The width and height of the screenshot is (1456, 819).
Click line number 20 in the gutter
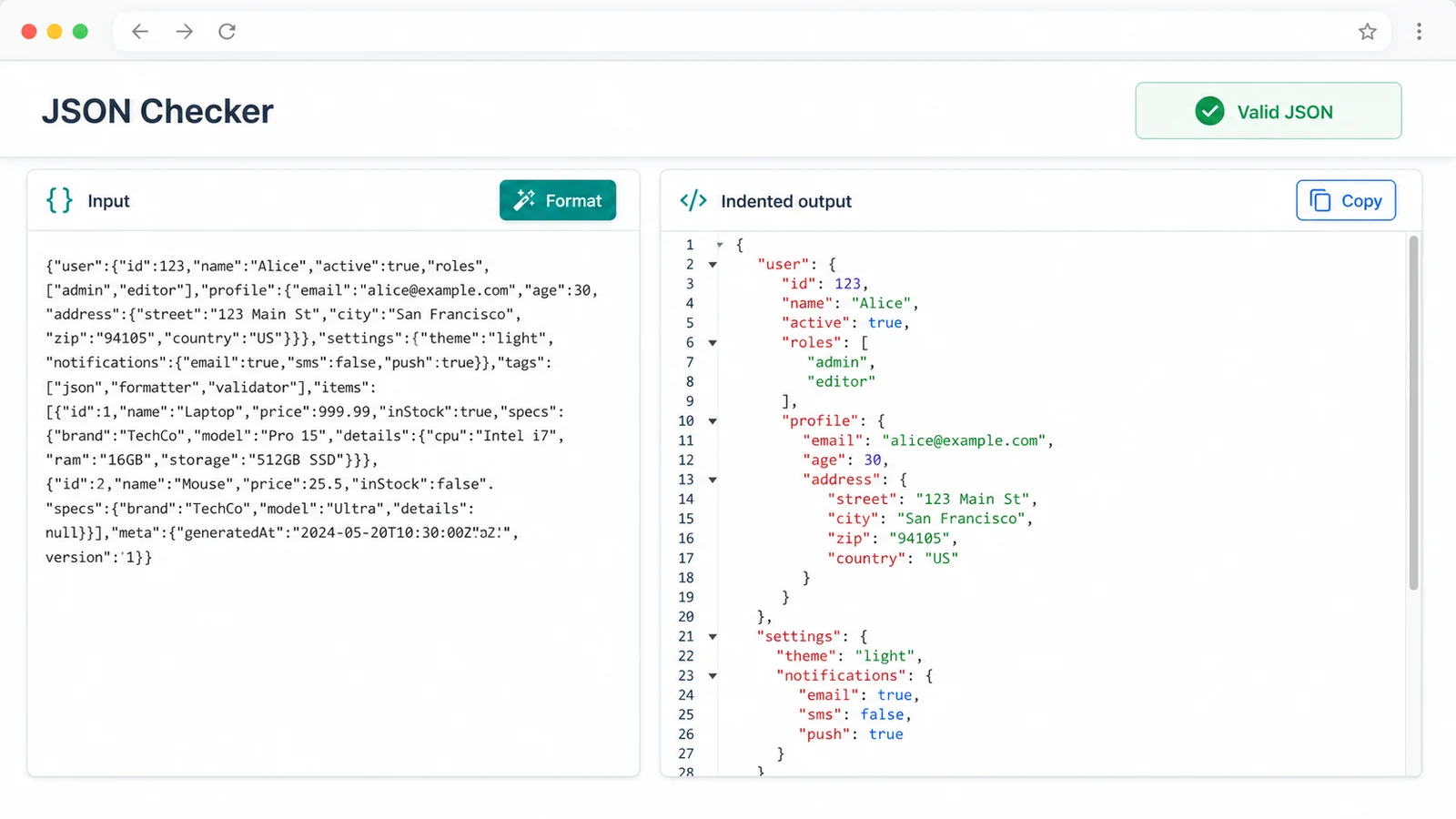(x=686, y=617)
